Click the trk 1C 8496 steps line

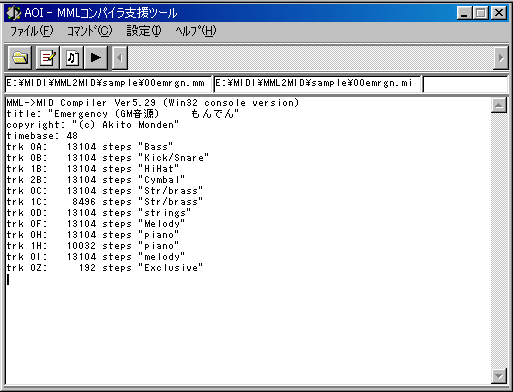click(x=105, y=202)
